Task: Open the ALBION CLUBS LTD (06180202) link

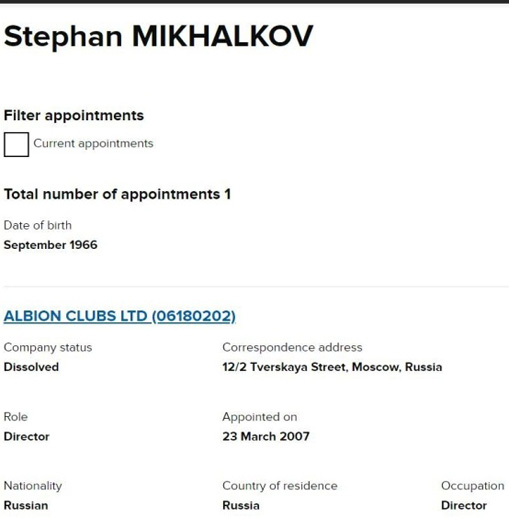Action: pos(120,316)
